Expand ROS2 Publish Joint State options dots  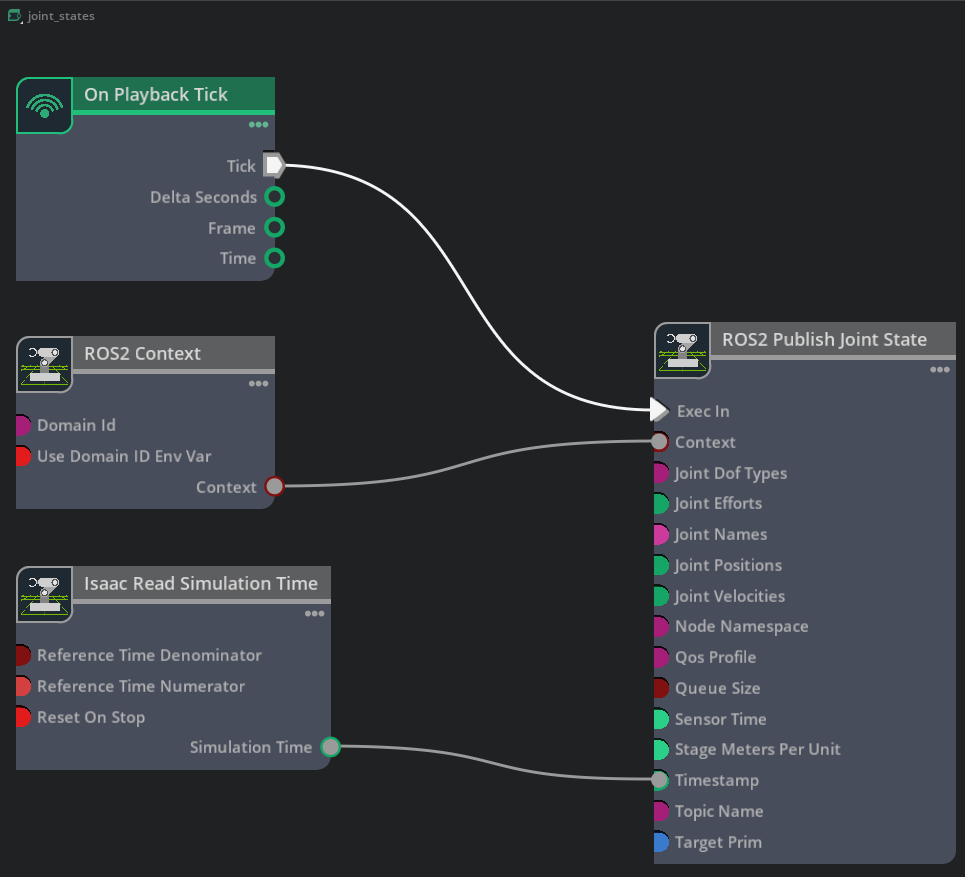[x=940, y=369]
